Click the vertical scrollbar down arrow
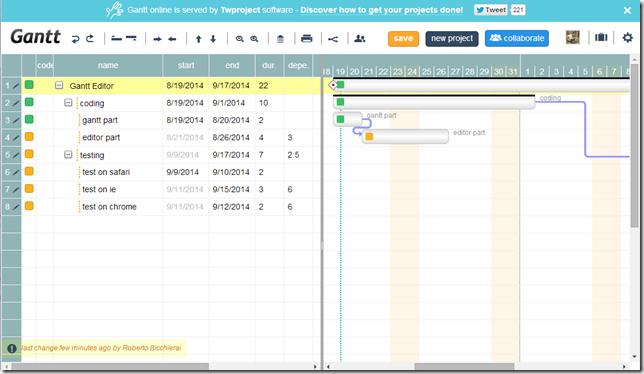 (x=635, y=357)
